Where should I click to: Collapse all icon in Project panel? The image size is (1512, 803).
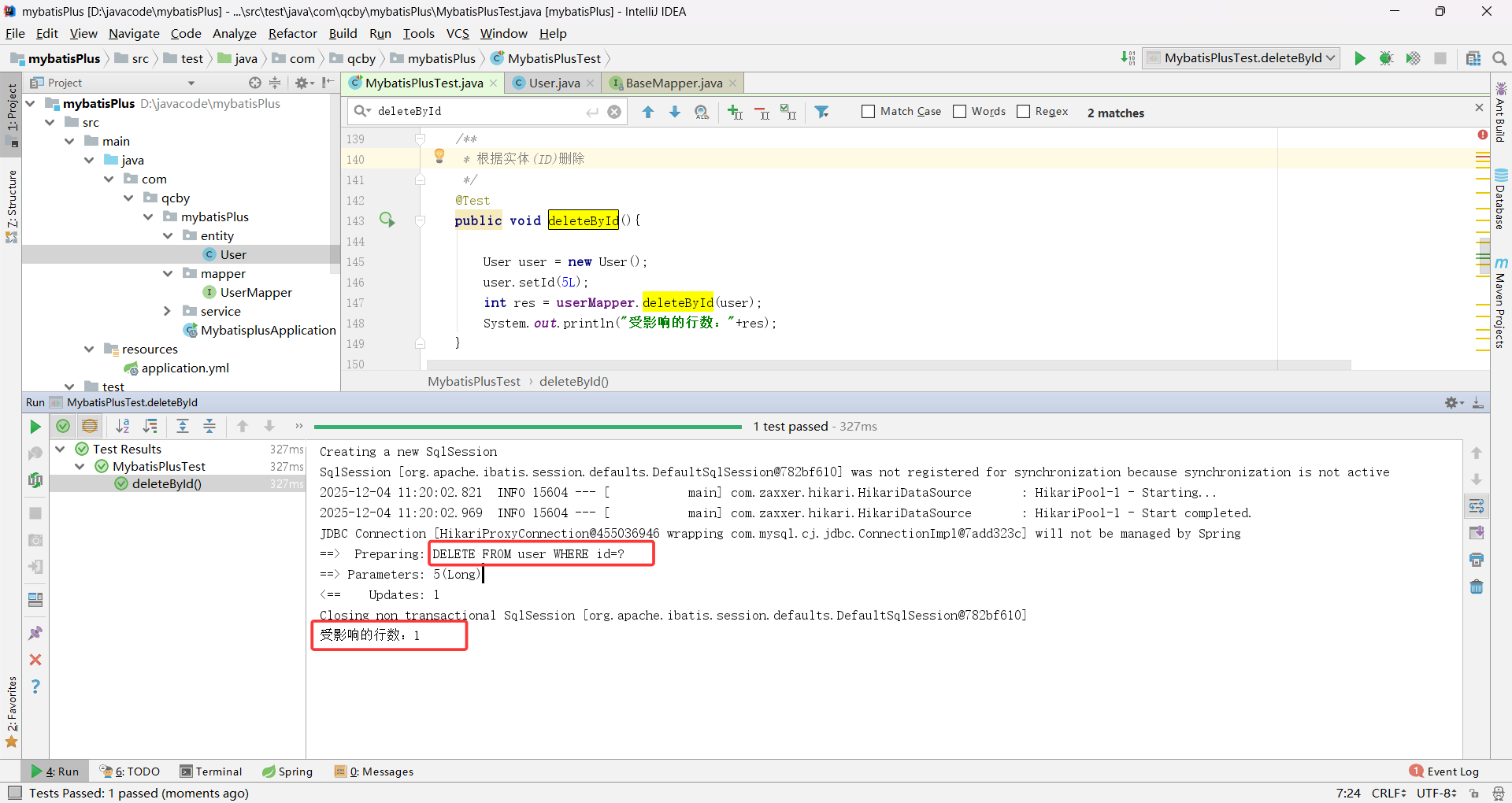coord(275,83)
